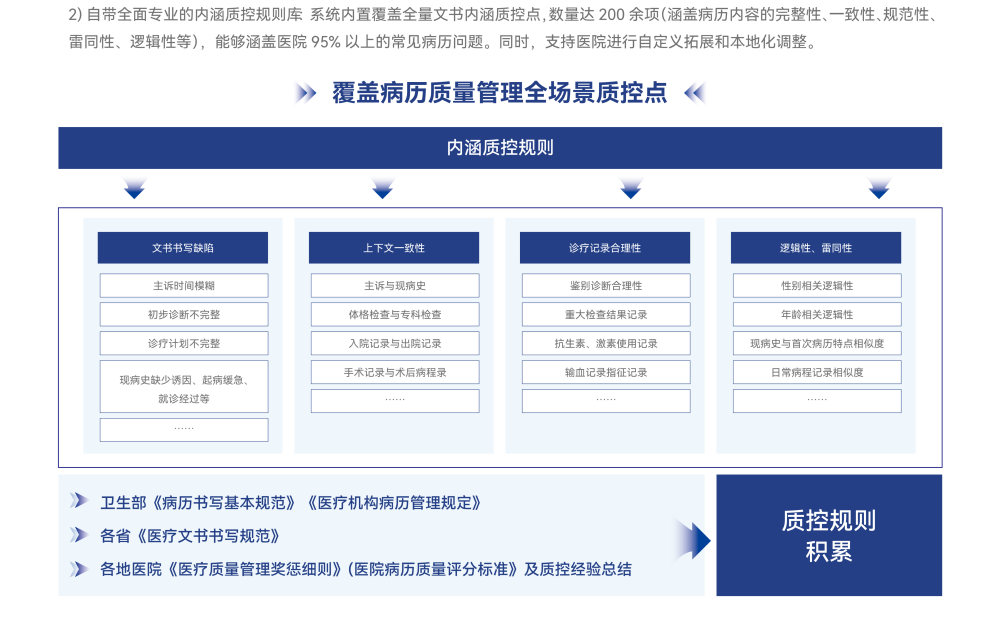Click the 质控规则积累 panel
Screen dimensions: 1000x617
(x=830, y=535)
